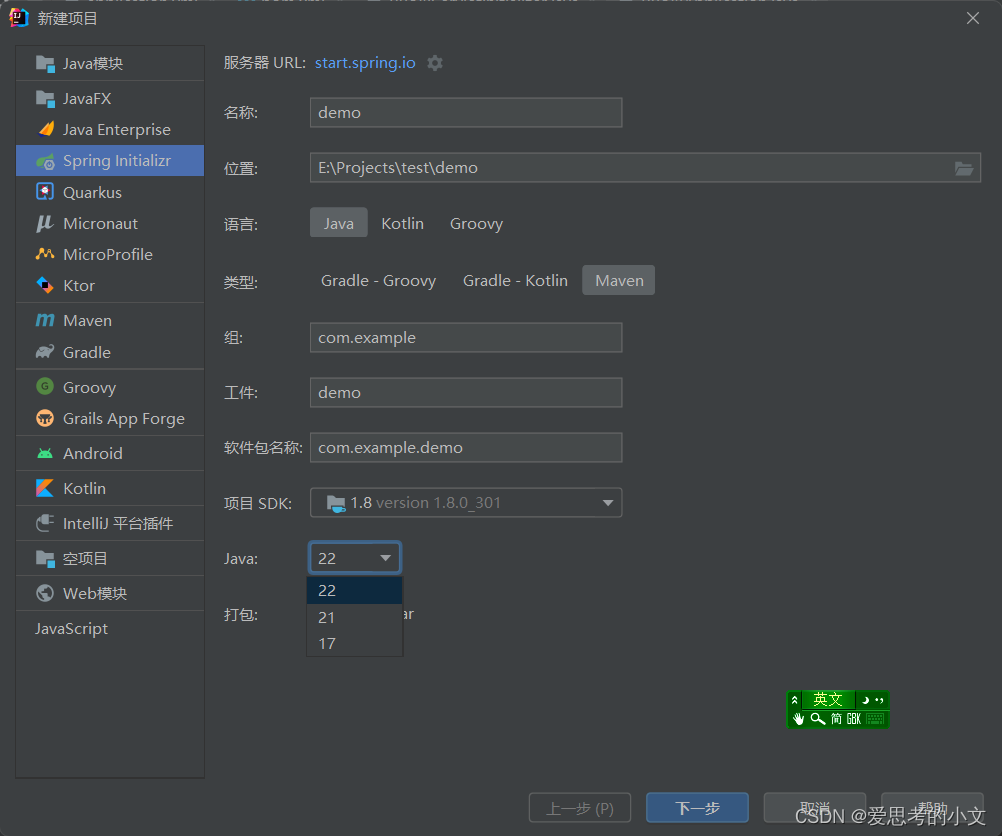Click the Quarkus logo icon
Viewport: 1002px width, 836px height.
45,192
